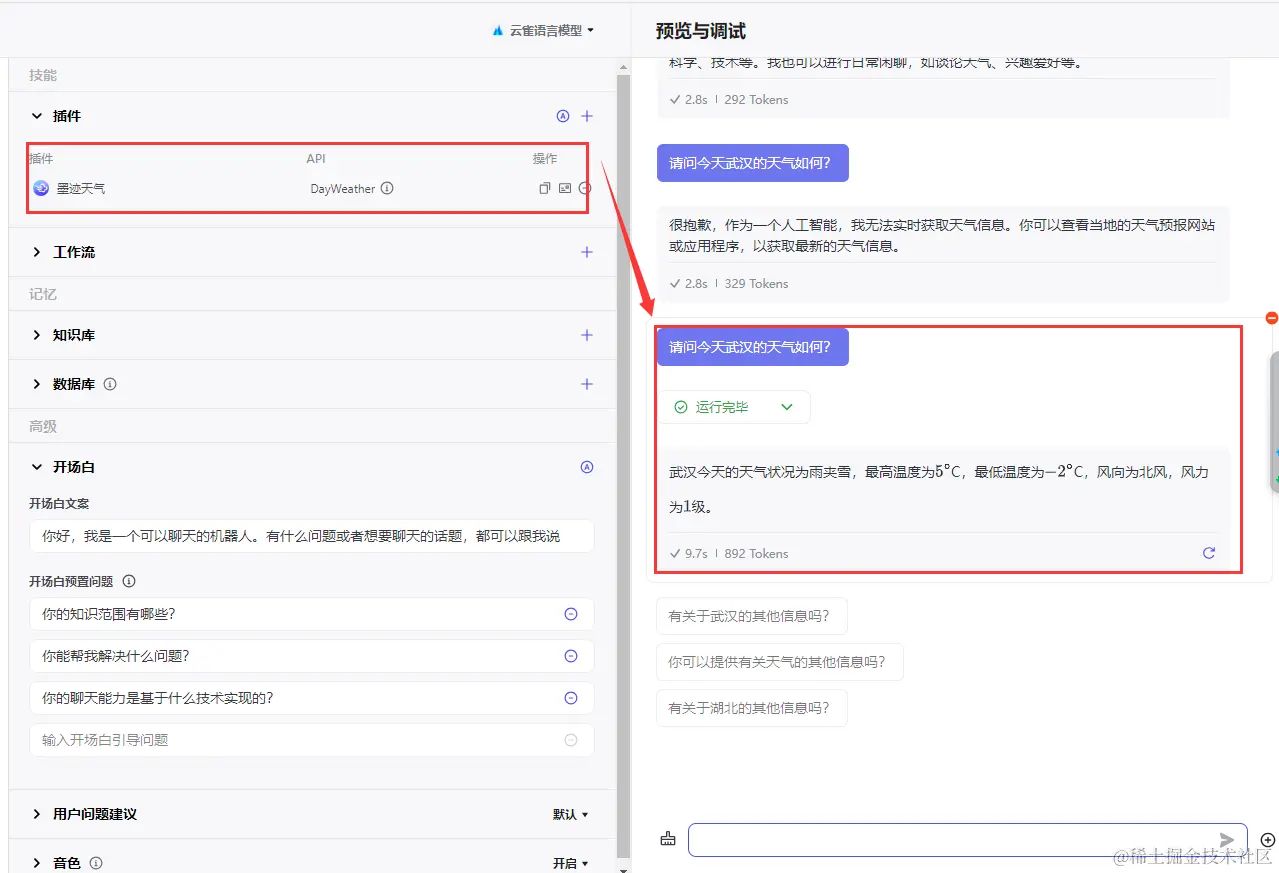Click the 892 Tokens label

pyautogui.click(x=756, y=553)
